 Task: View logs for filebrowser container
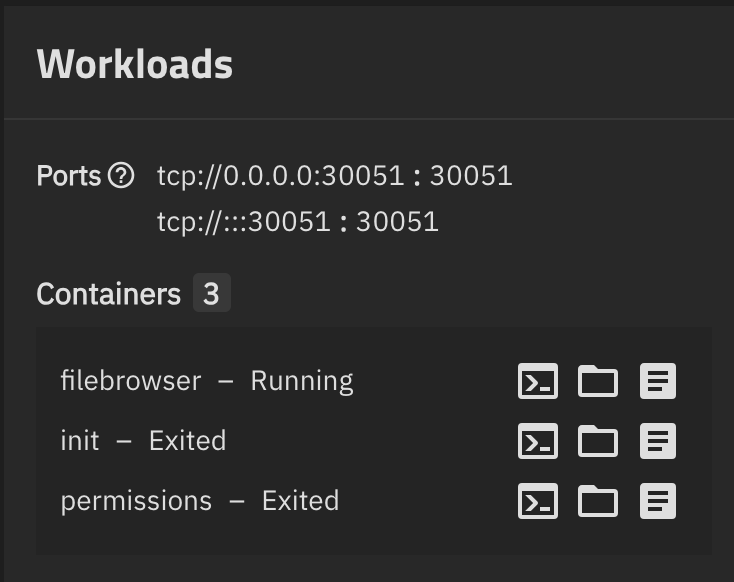point(658,381)
